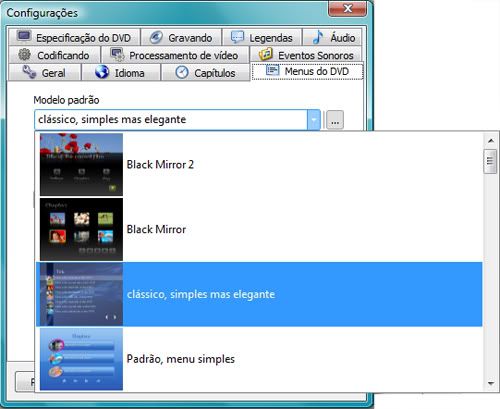Image resolution: width=500 pixels, height=409 pixels.
Task: Open the Eventos Sonoros tab
Action: 306,55
